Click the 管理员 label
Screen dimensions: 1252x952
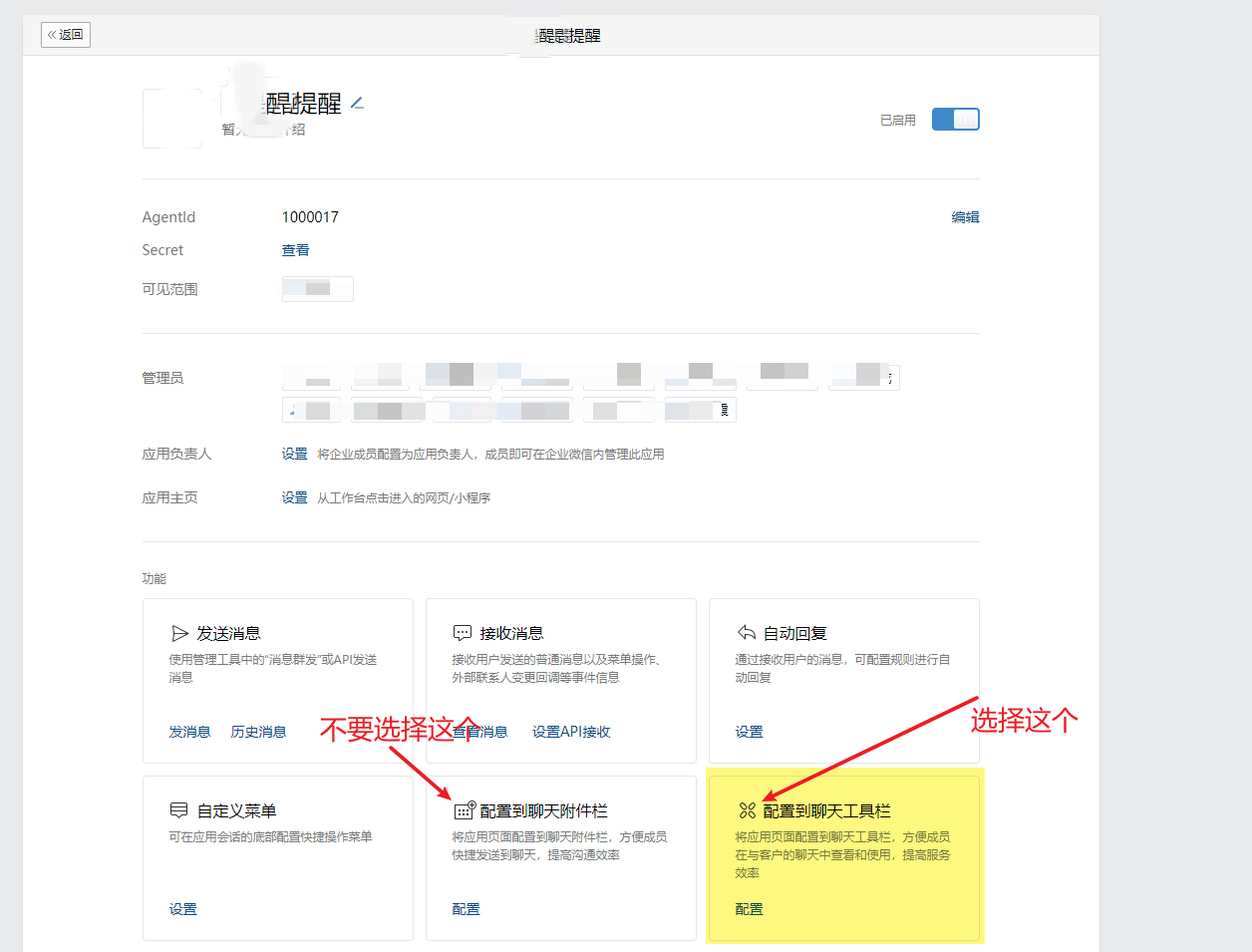click(162, 378)
